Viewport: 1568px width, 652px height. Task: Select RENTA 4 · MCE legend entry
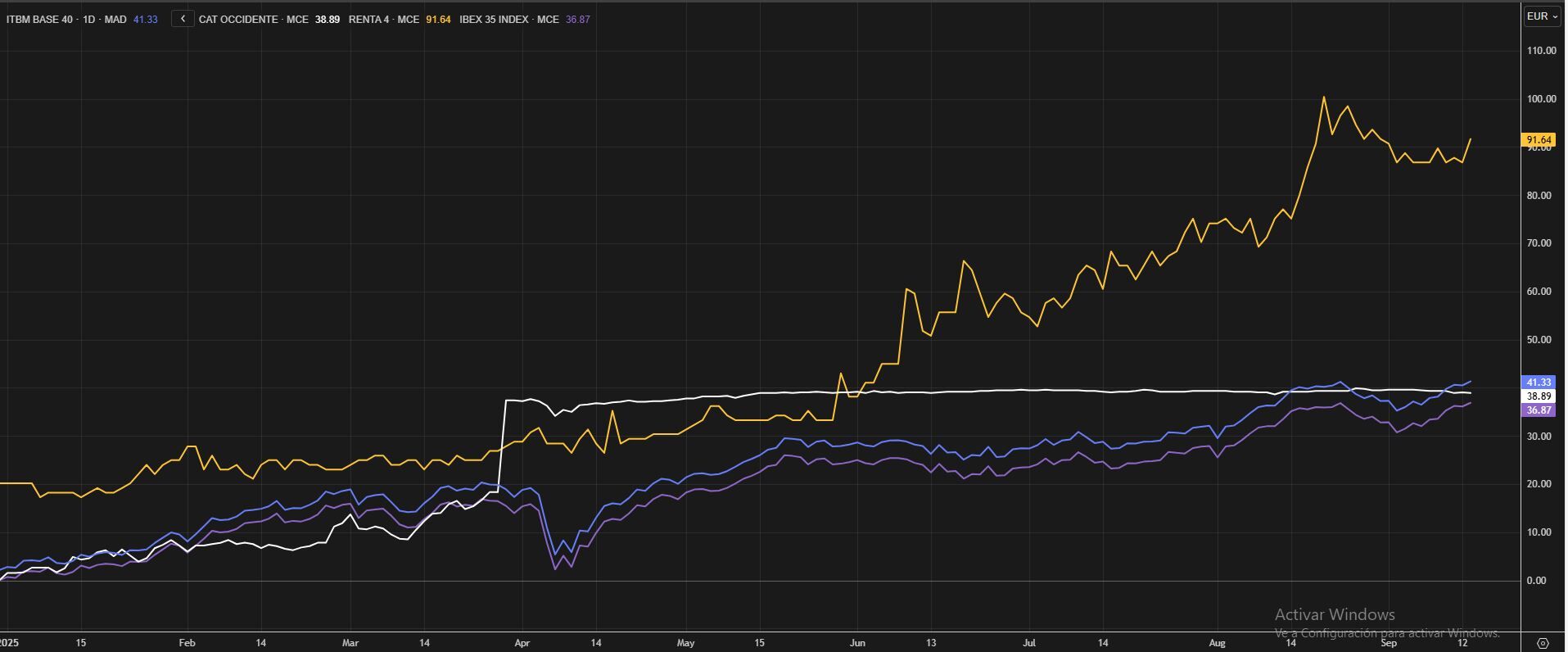coord(384,19)
